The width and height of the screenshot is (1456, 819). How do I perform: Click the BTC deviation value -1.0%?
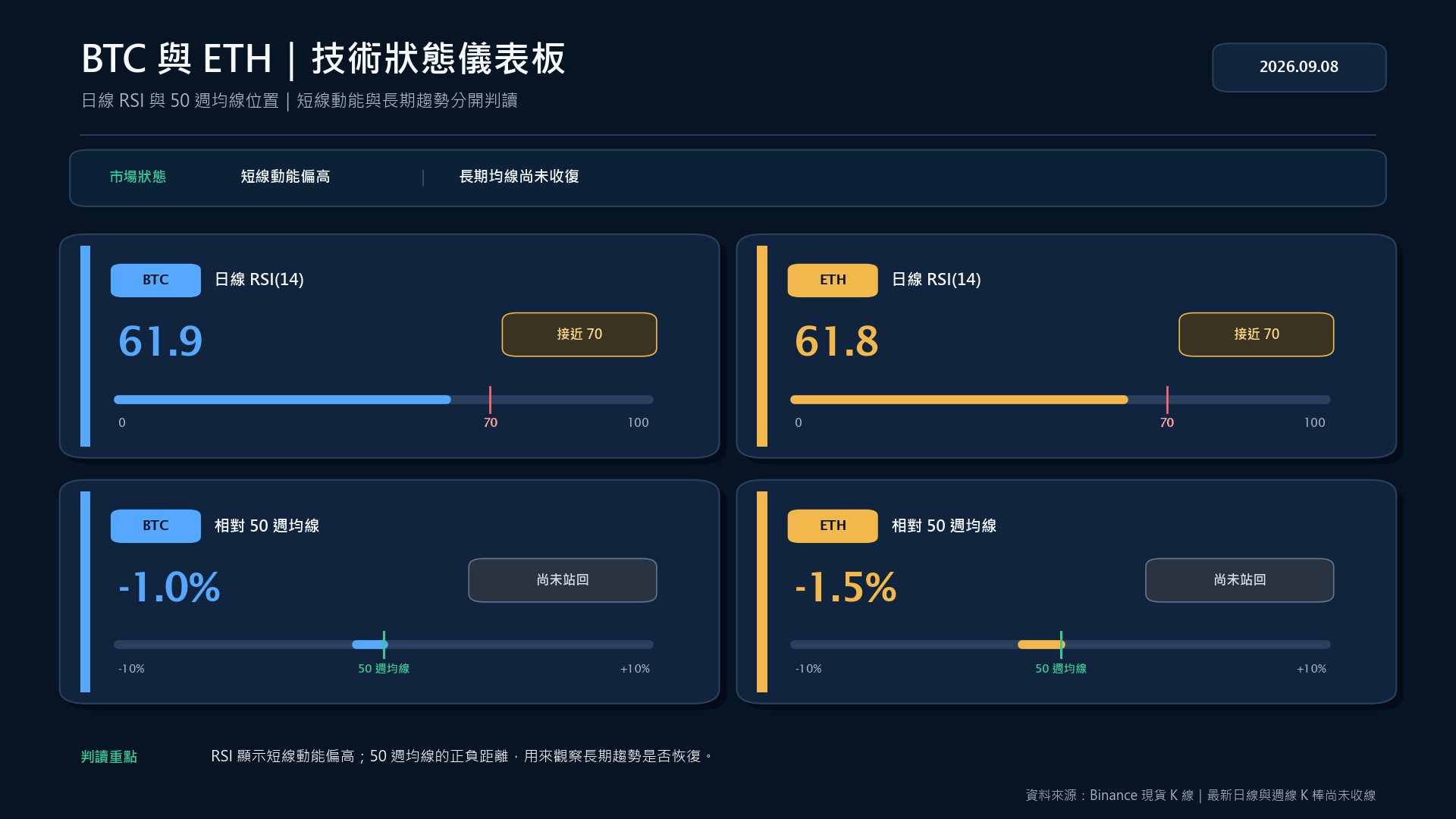[x=169, y=588]
